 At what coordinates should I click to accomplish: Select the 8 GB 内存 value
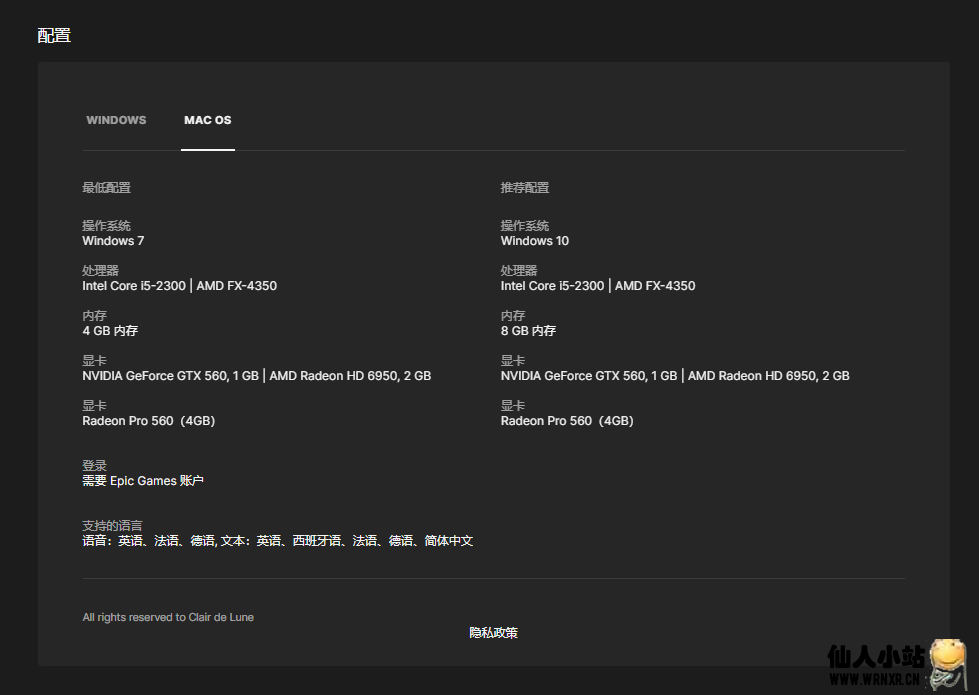point(528,331)
